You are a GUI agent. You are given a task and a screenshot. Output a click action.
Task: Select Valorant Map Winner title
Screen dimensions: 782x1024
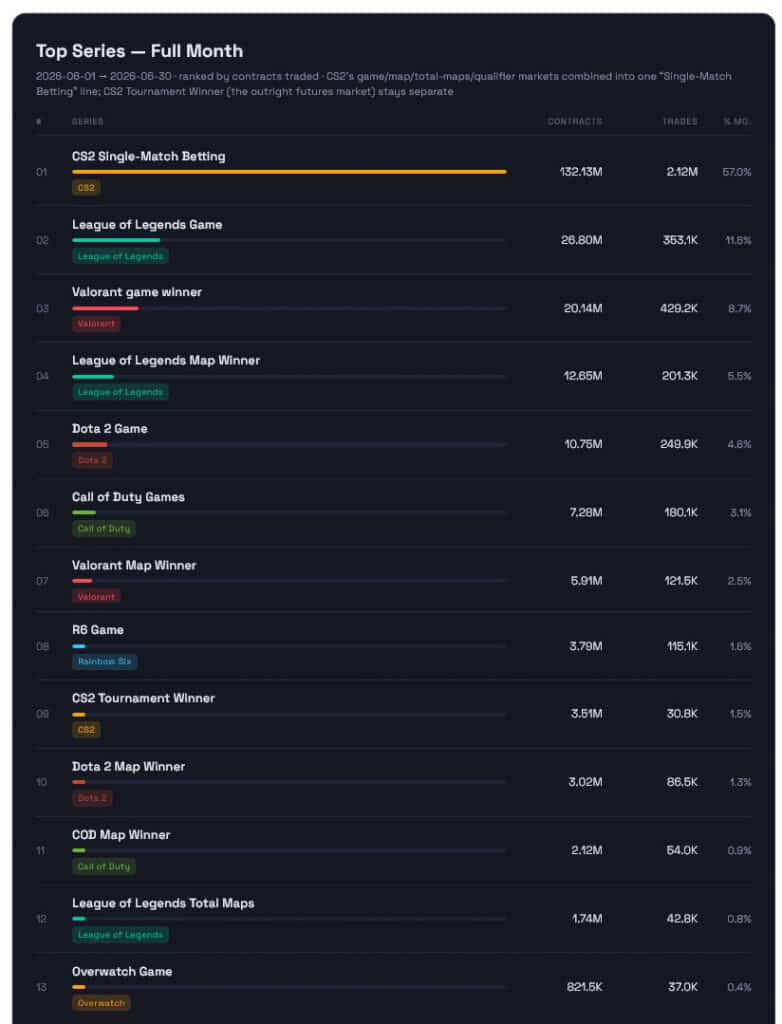point(134,565)
